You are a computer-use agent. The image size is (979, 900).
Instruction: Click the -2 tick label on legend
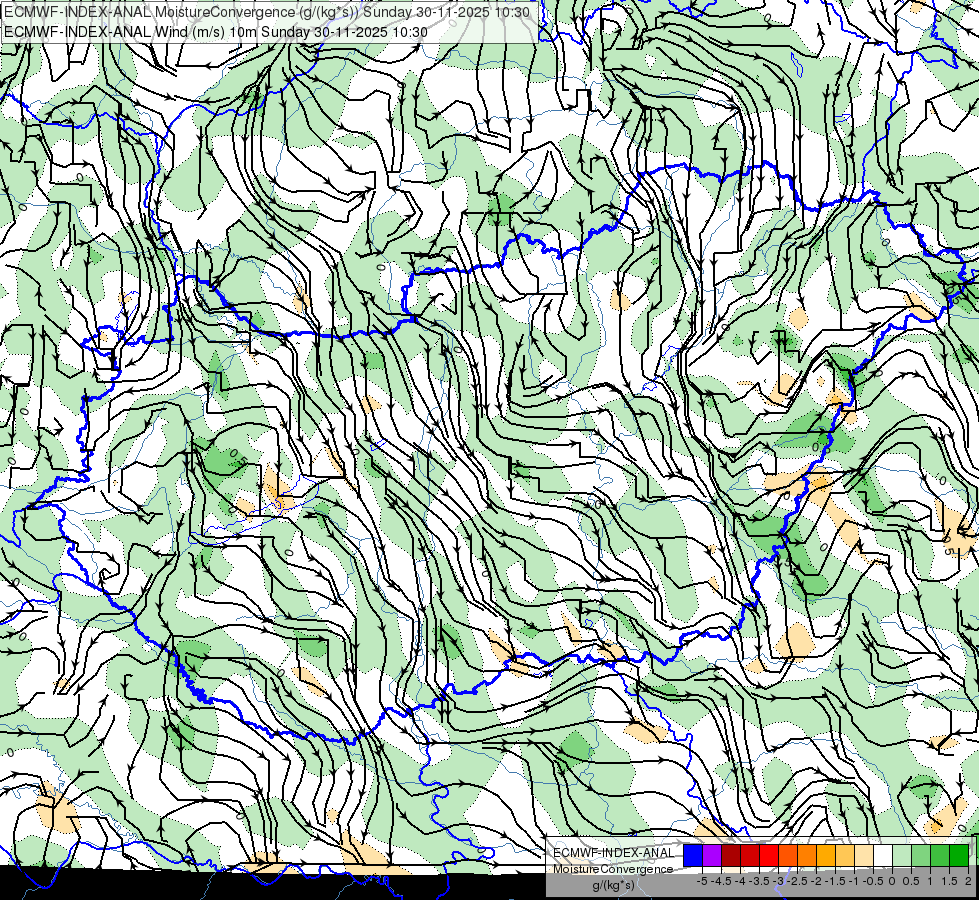[817, 881]
